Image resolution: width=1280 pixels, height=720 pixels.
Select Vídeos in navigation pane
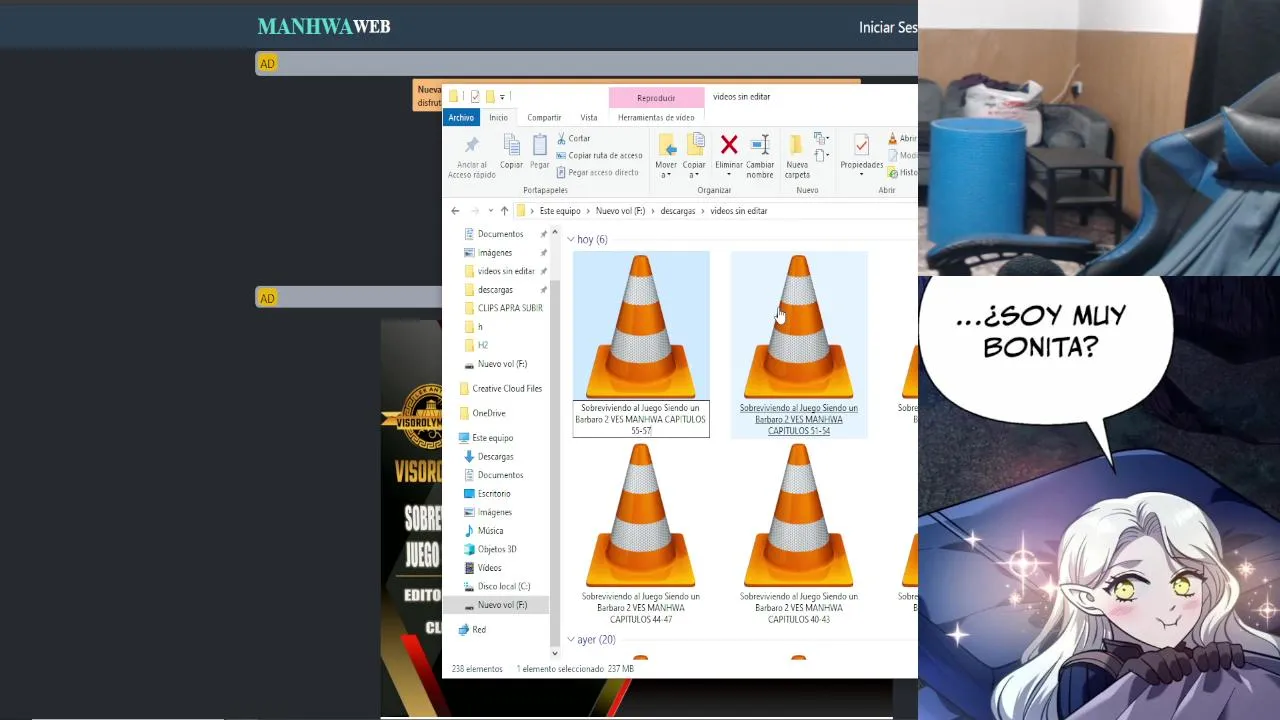[489, 568]
